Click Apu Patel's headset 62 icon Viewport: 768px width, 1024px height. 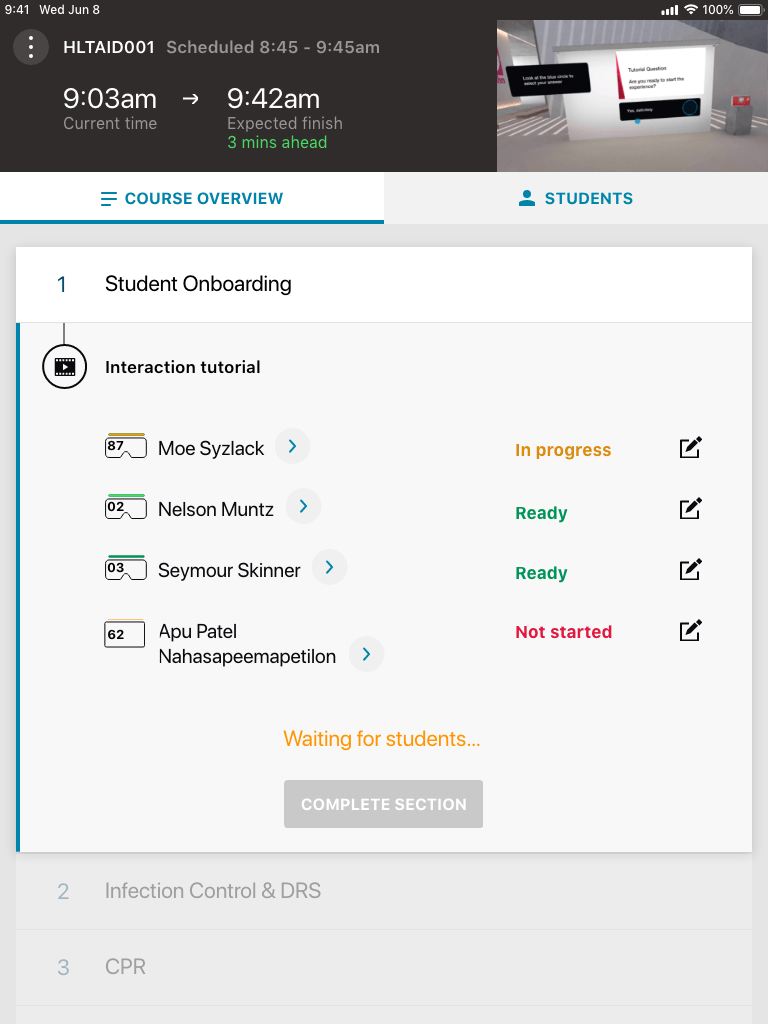(125, 634)
